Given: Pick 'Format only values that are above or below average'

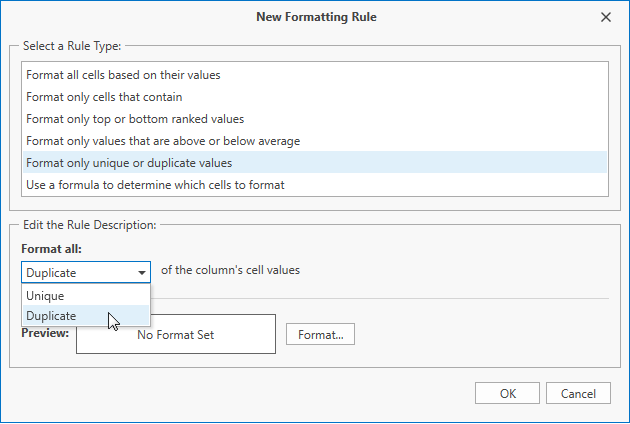Looking at the screenshot, I should pyautogui.click(x=315, y=141).
